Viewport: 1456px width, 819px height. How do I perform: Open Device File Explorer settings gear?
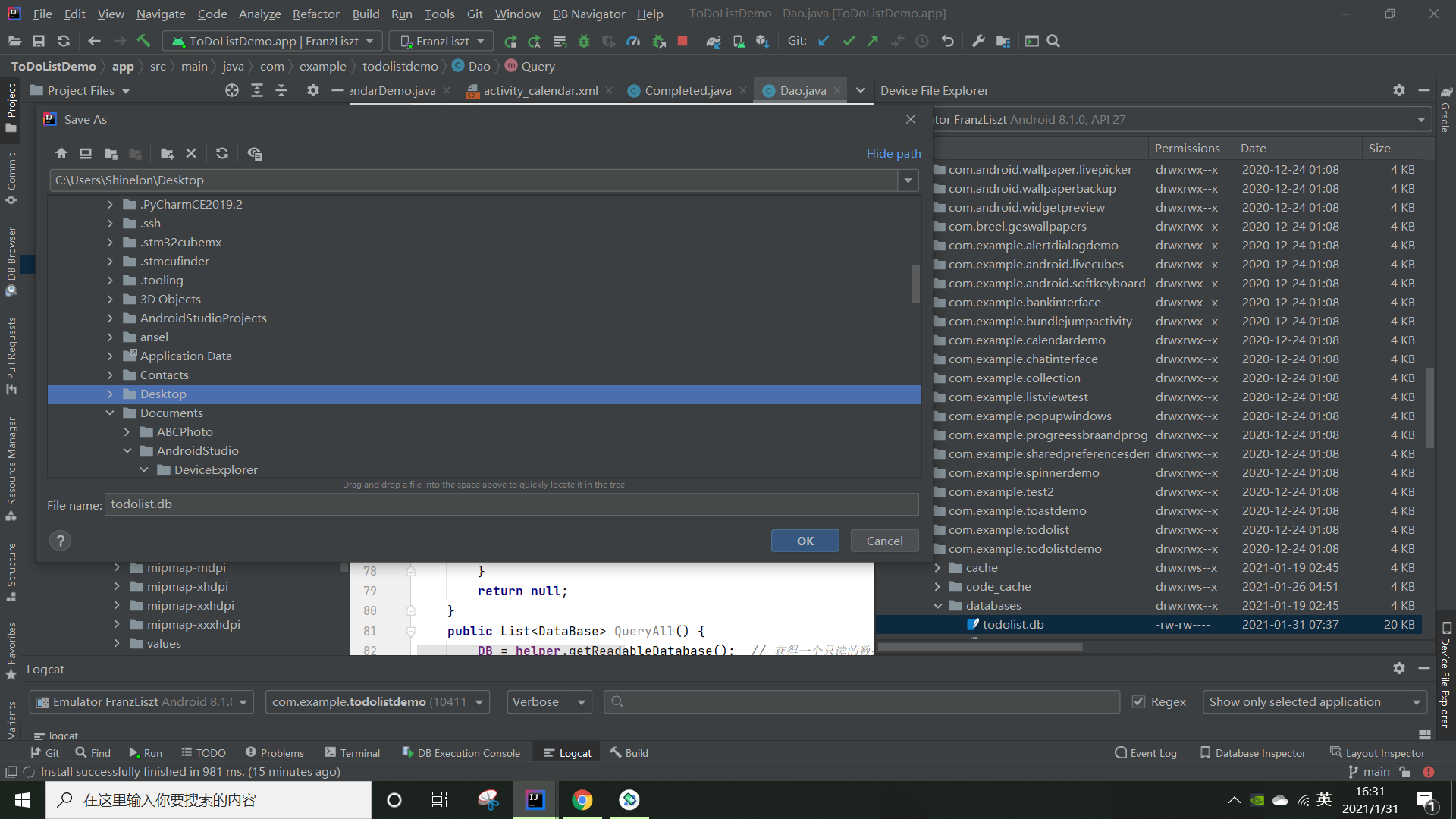pyautogui.click(x=1398, y=90)
